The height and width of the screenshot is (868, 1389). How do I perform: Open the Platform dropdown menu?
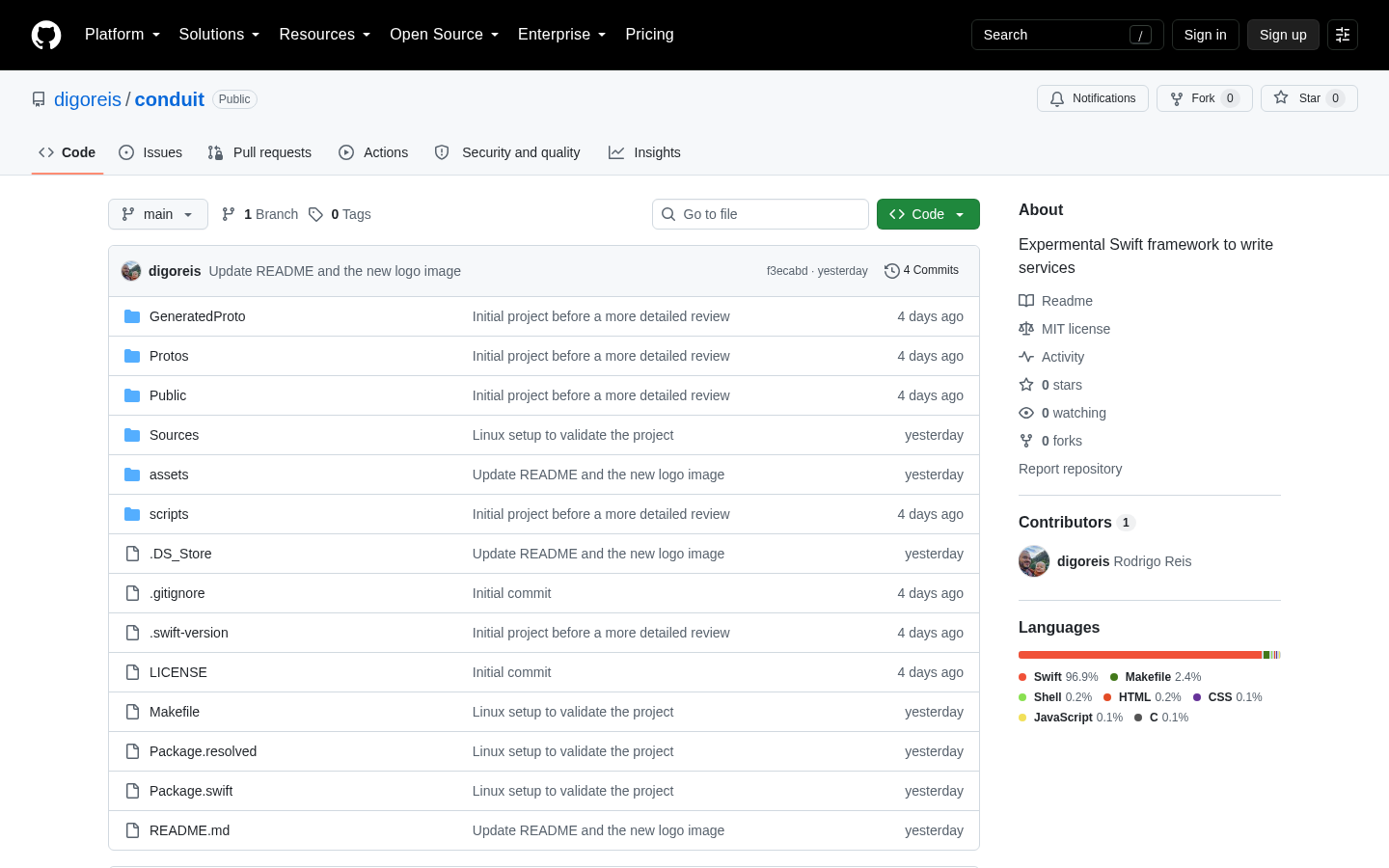[123, 35]
